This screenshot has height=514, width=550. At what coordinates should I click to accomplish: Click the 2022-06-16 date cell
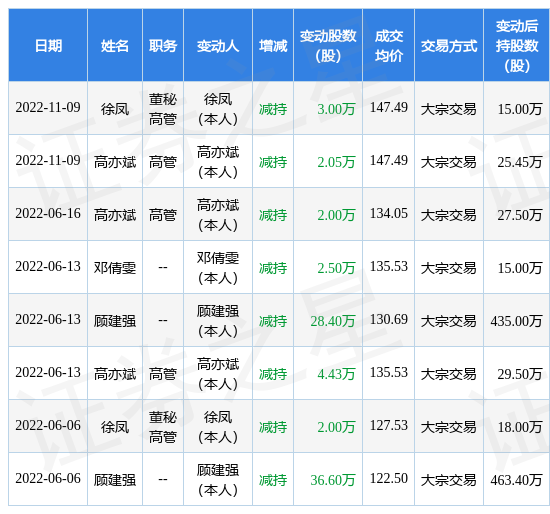click(48, 214)
